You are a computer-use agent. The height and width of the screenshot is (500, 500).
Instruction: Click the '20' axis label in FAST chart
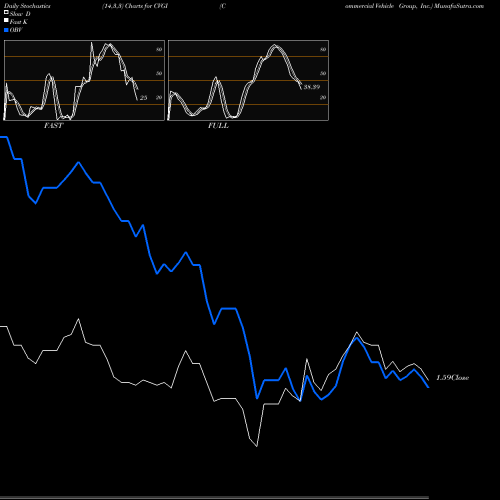[159, 97]
